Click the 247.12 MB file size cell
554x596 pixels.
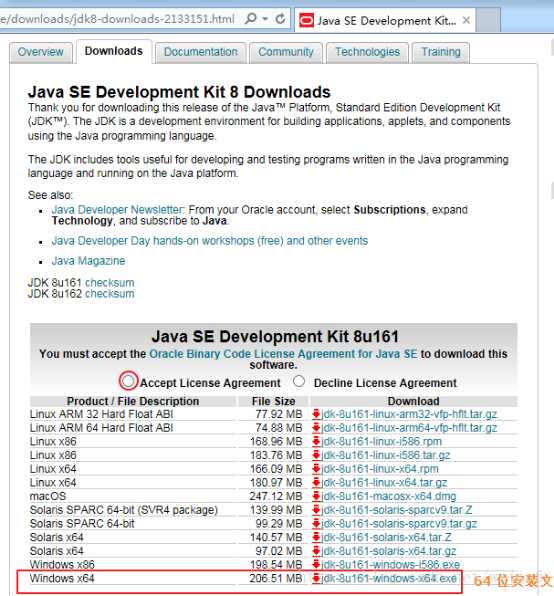click(276, 496)
